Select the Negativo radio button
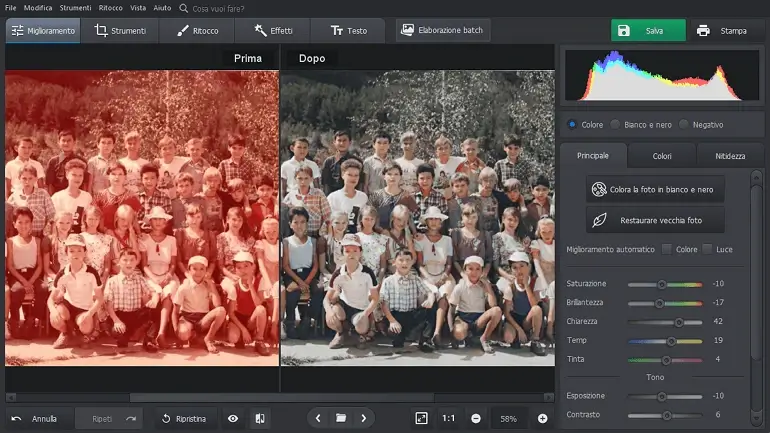Image resolution: width=770 pixels, height=433 pixels. pos(684,124)
